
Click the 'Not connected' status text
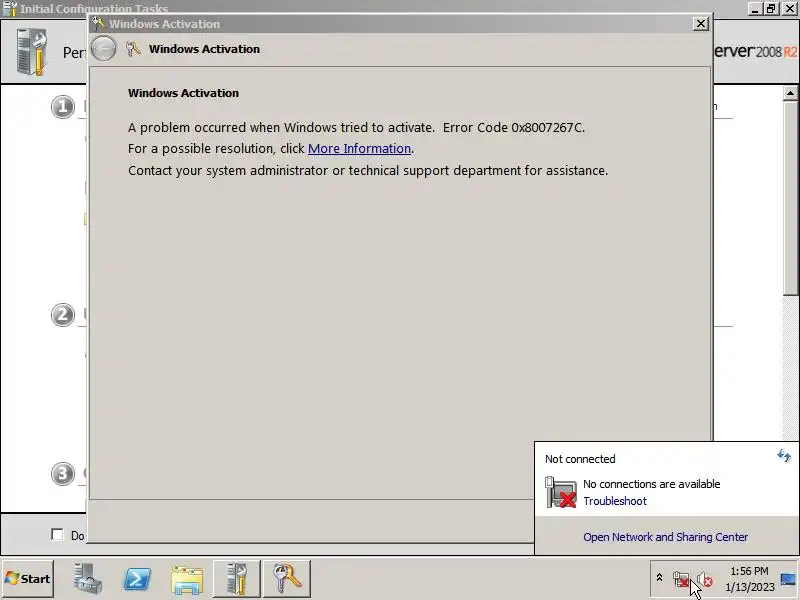[580, 459]
